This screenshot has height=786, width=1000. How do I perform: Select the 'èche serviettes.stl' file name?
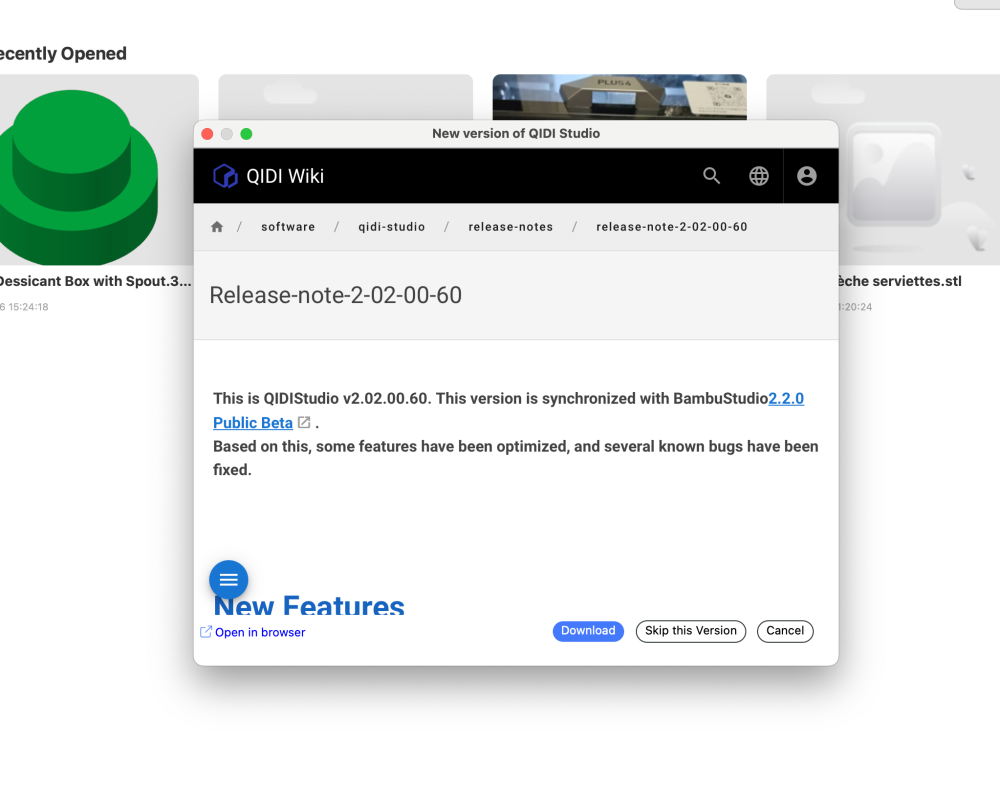coord(900,281)
